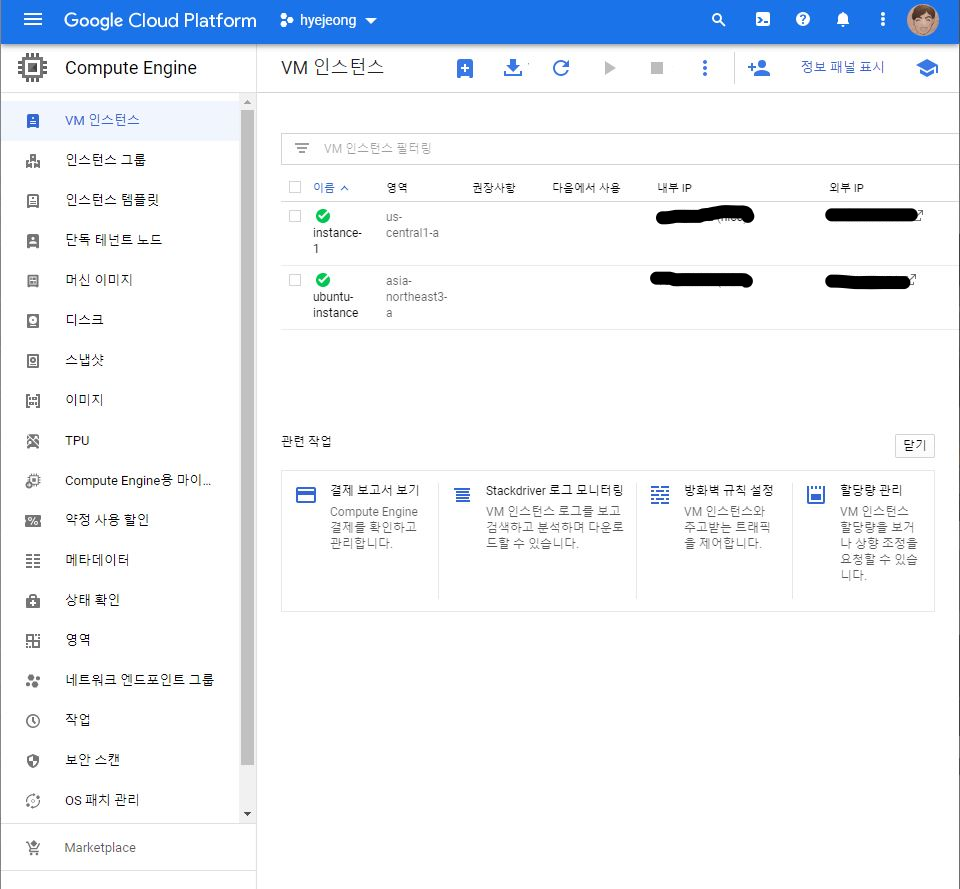This screenshot has height=889, width=960.
Task: Open the help question mark icon
Action: click(x=803, y=20)
